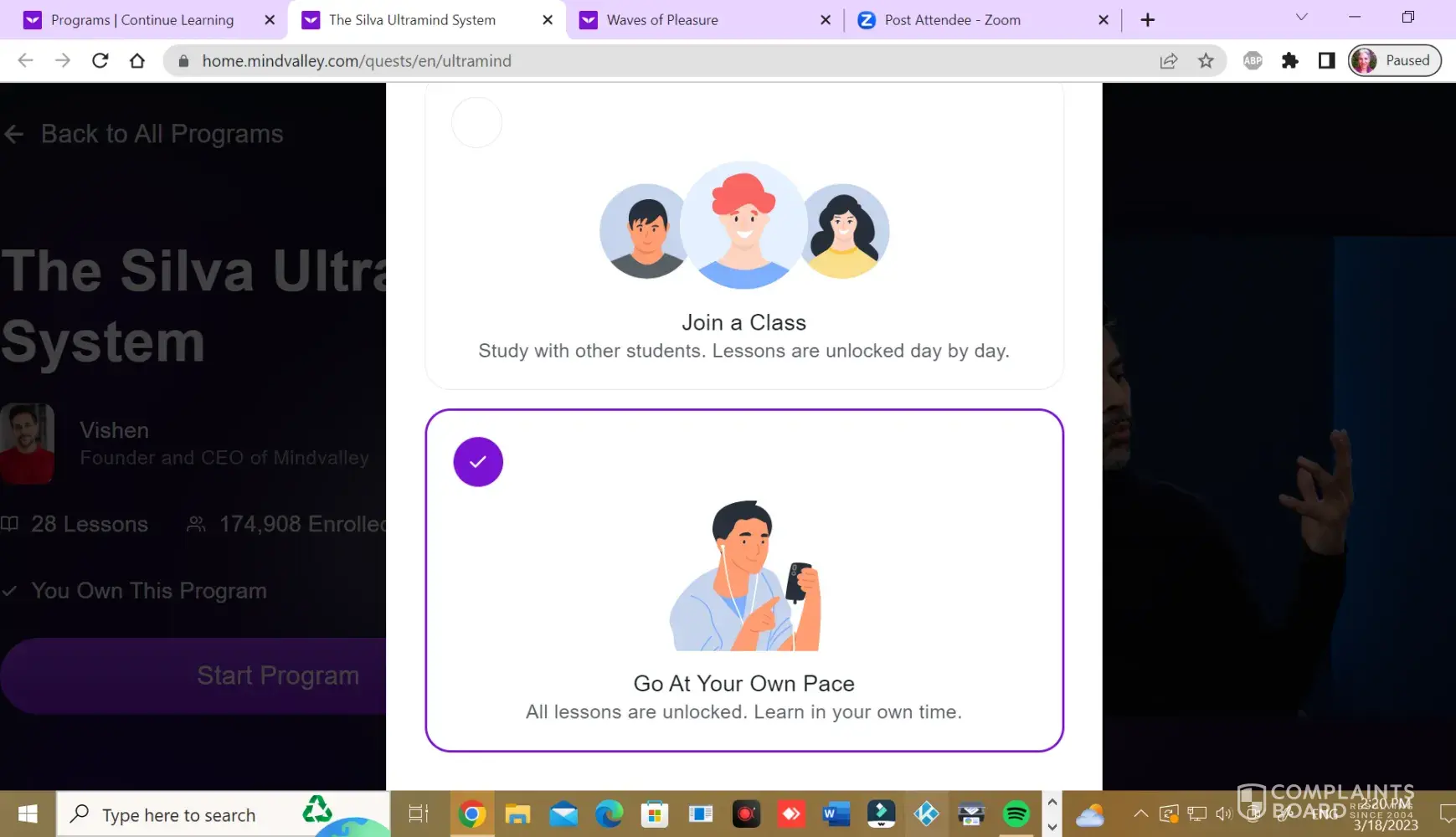The height and width of the screenshot is (837, 1456).
Task: Close The Silva Ultramind System tab
Action: click(x=548, y=20)
